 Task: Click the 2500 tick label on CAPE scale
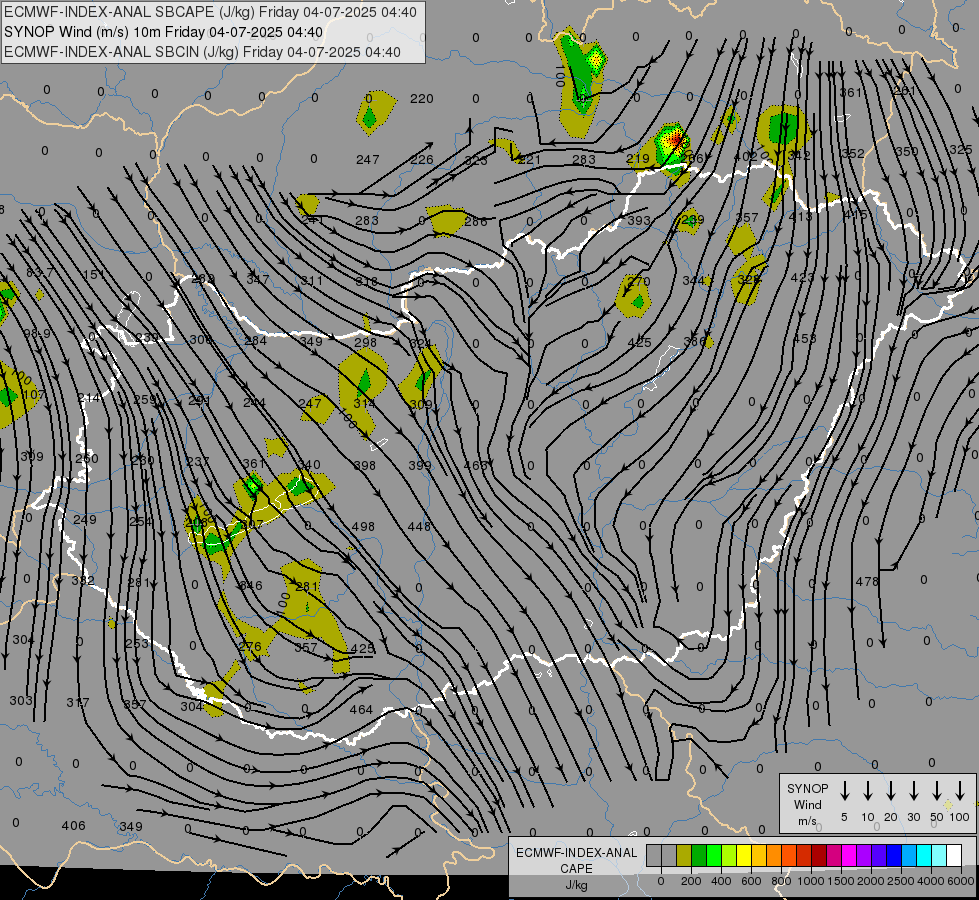click(x=900, y=881)
